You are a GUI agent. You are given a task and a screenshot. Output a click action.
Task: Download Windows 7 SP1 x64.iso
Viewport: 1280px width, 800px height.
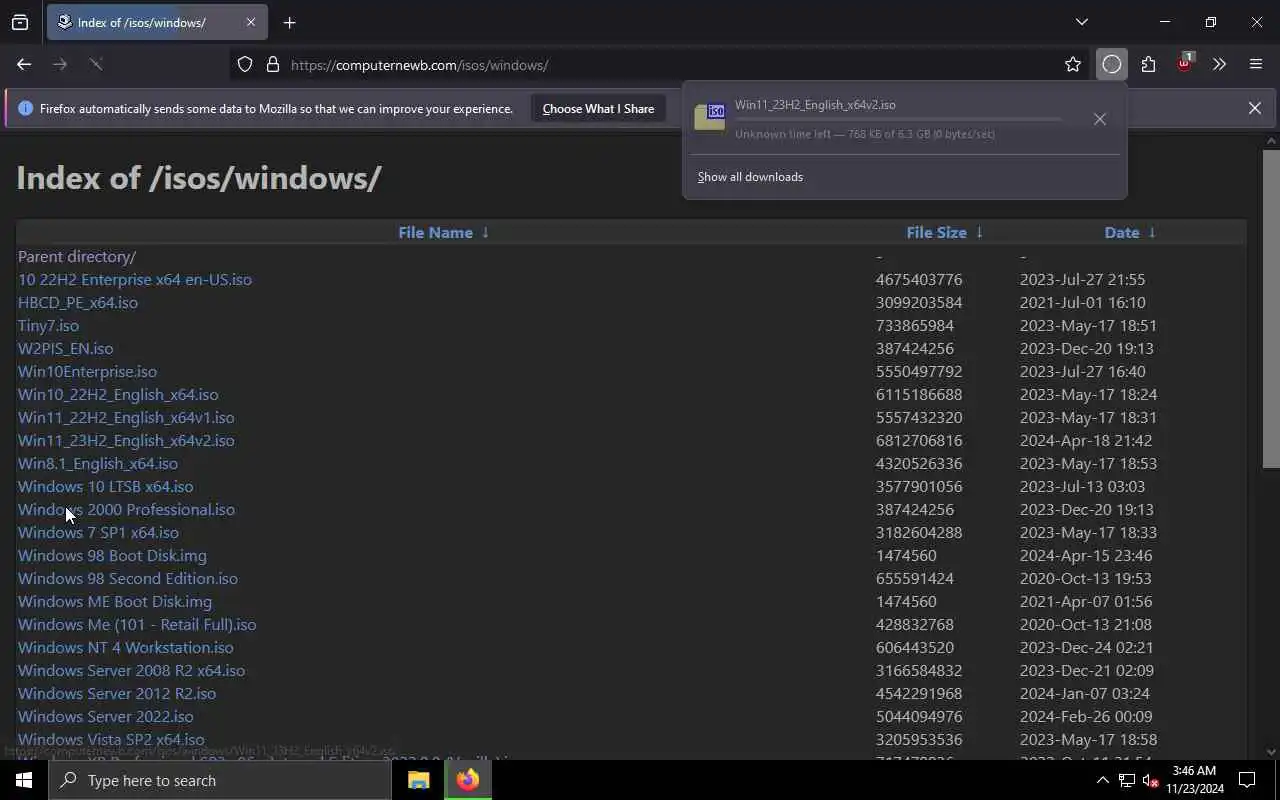(x=98, y=533)
